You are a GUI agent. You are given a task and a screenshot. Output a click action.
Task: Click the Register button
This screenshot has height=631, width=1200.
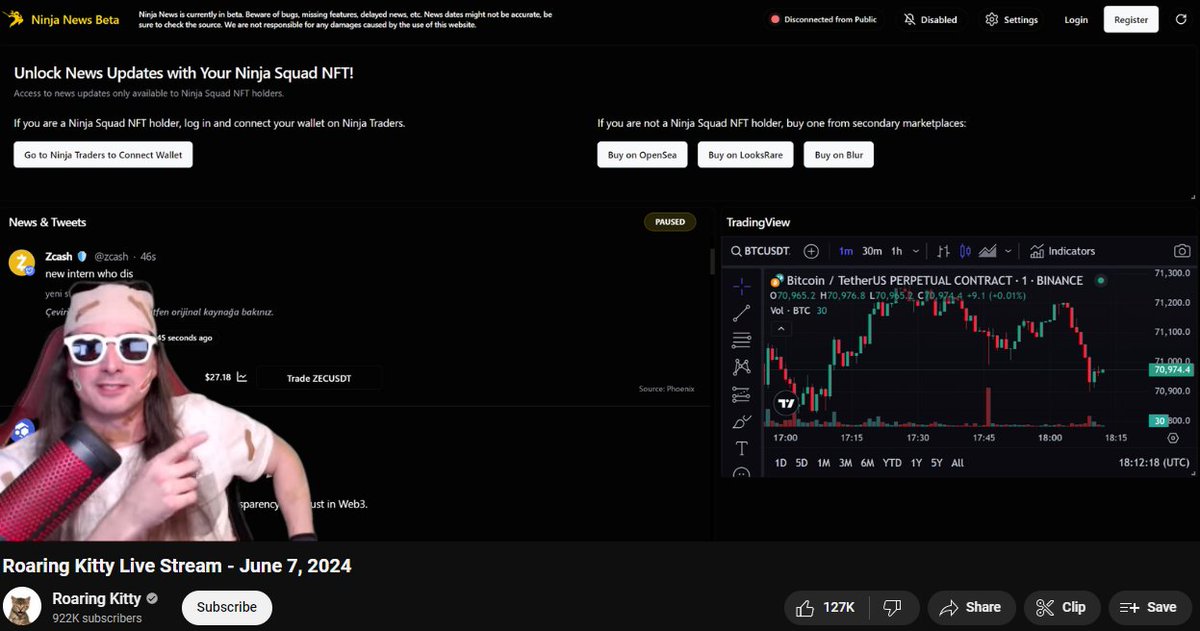[1131, 19]
